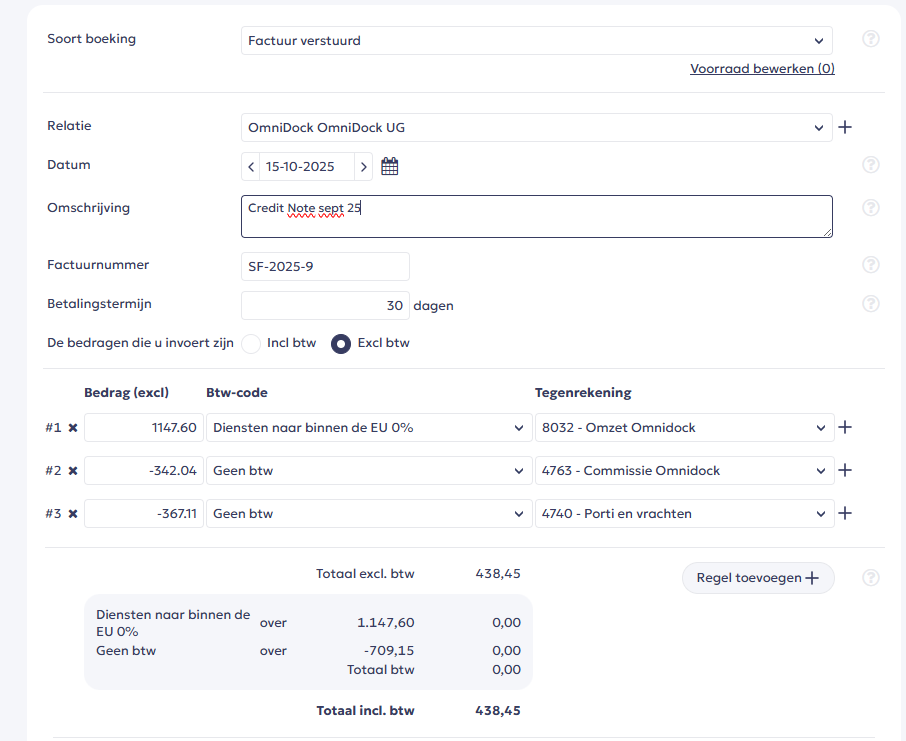Go to previous date with left arrow
Screen dimensions: 906x741
(x=251, y=167)
